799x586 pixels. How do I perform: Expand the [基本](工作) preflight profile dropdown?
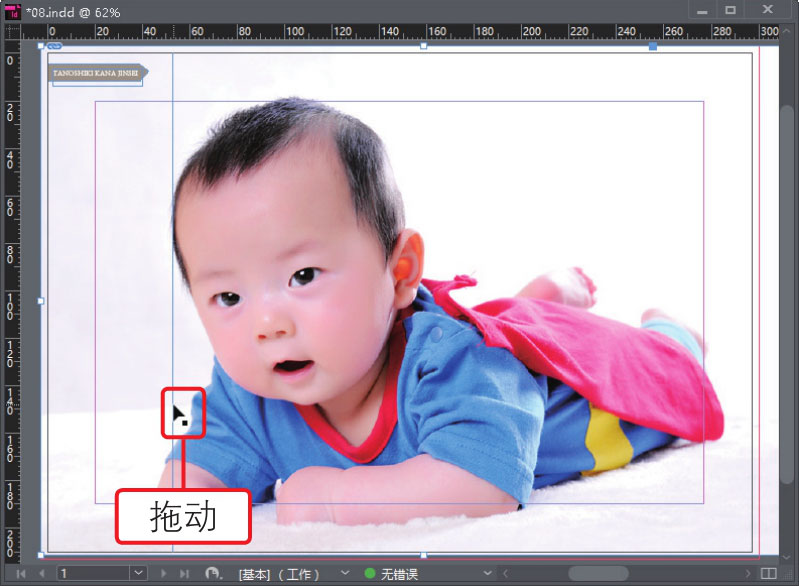click(x=345, y=574)
